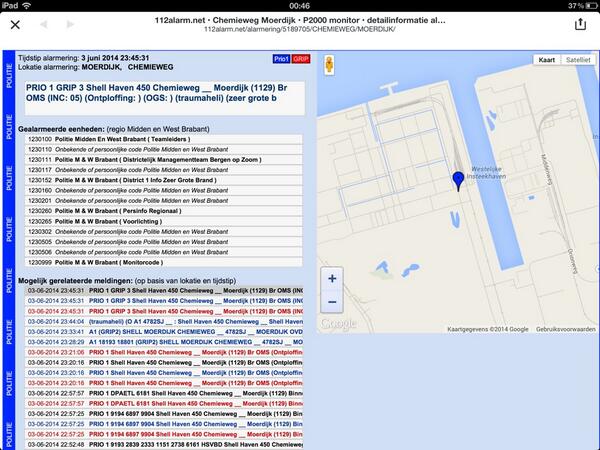Select row 1230100 Politie Teamleiders
Viewport: 600px width, 450px height.
pos(164,139)
